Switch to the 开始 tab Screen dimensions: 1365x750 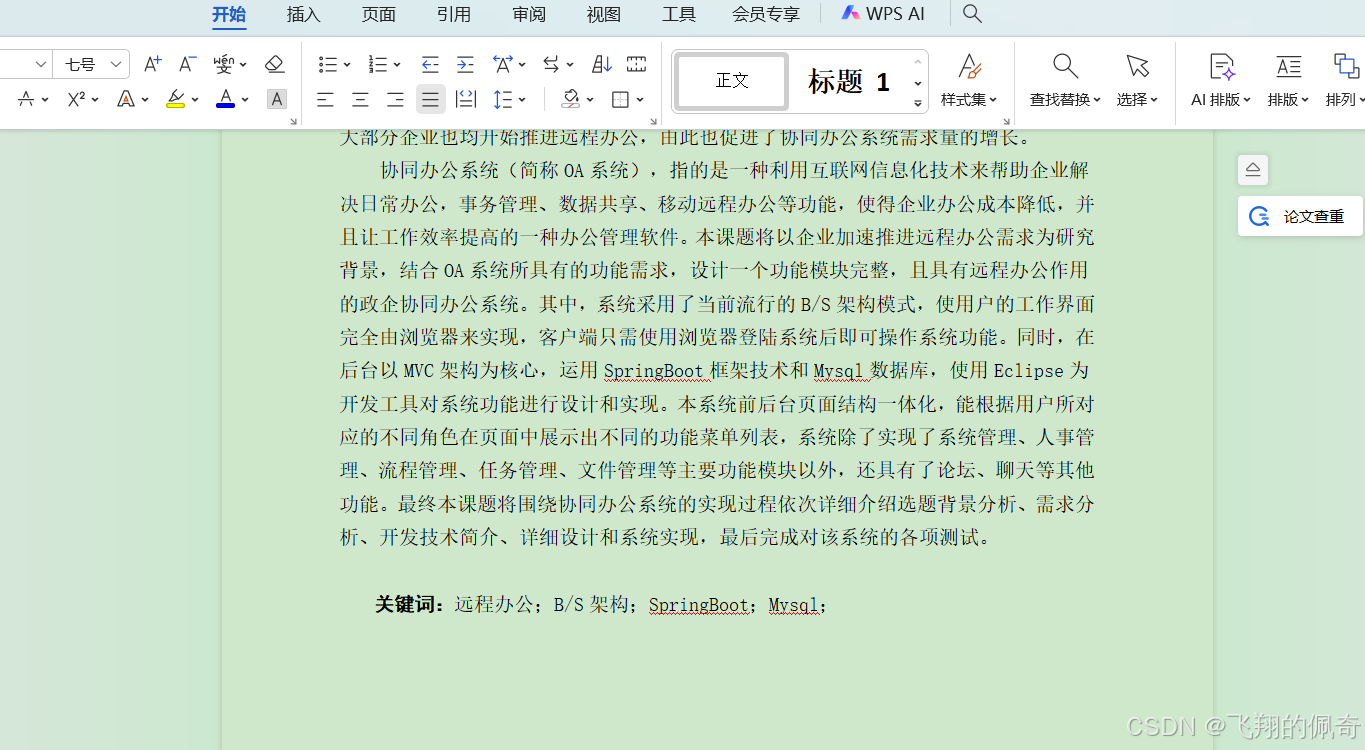point(229,14)
